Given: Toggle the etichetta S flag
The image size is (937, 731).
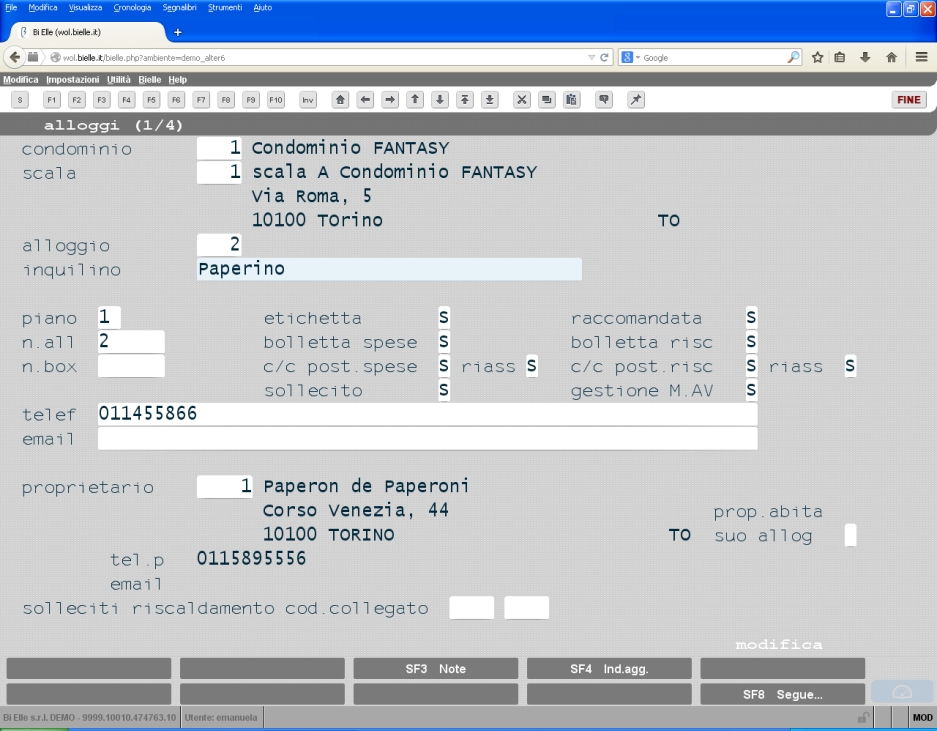Looking at the screenshot, I should [x=443, y=317].
